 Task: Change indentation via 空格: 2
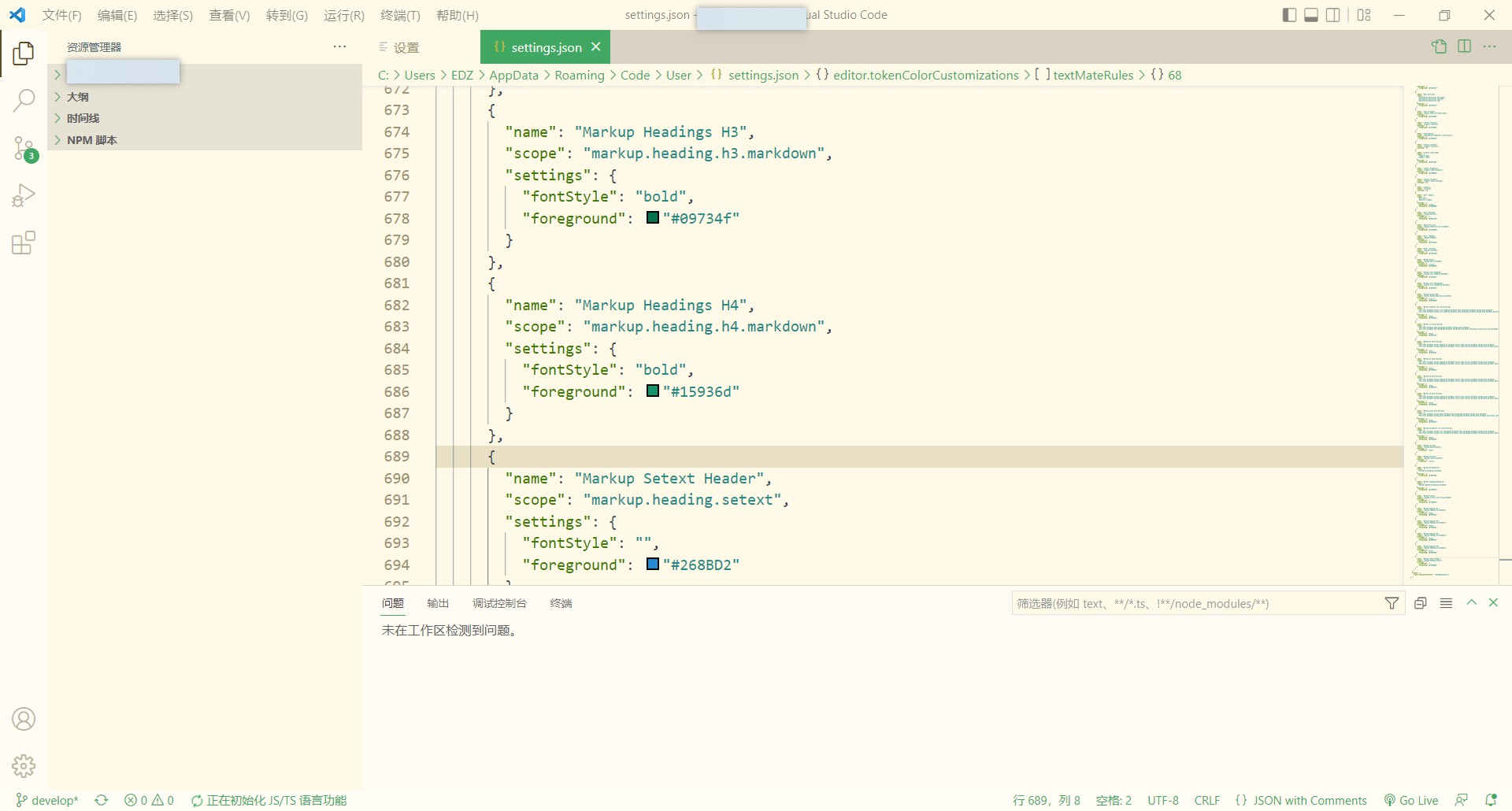(x=1114, y=800)
